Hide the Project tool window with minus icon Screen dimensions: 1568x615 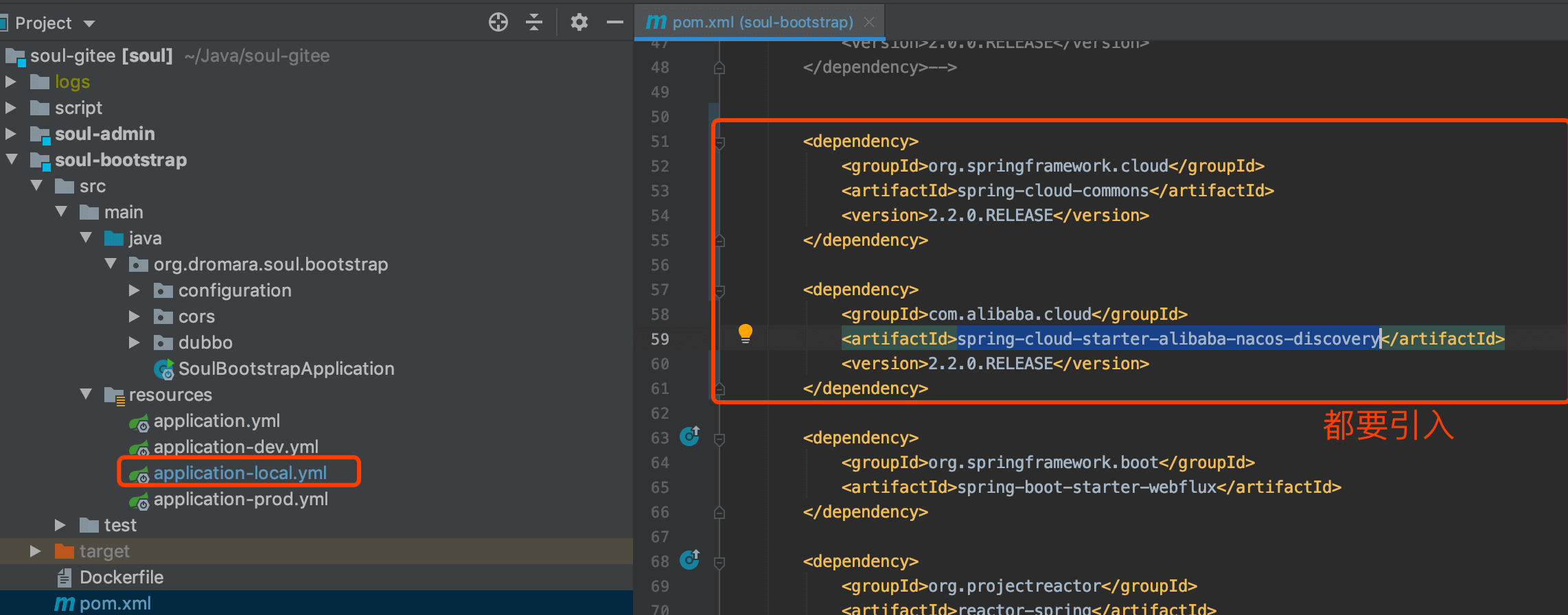coord(615,23)
